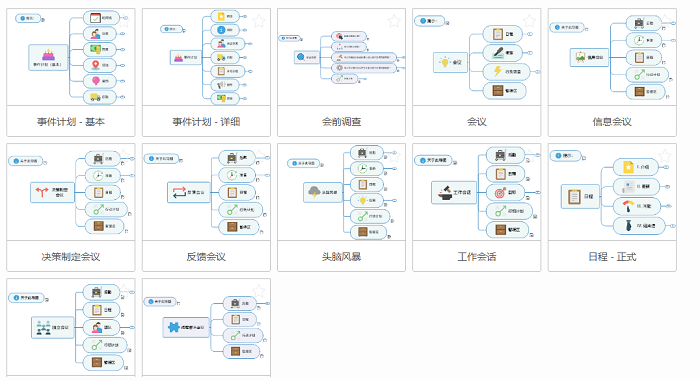
Task: Click the red fork arrows icon in 决策制定会议
Action: click(42, 192)
